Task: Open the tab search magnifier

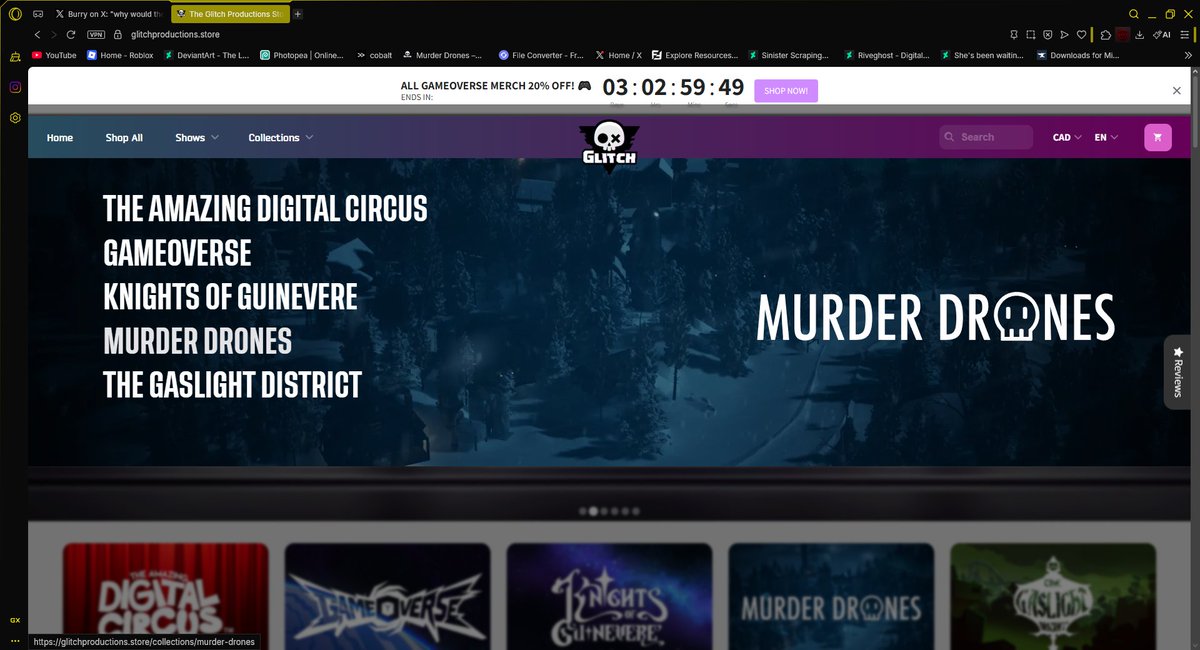Action: point(1134,14)
